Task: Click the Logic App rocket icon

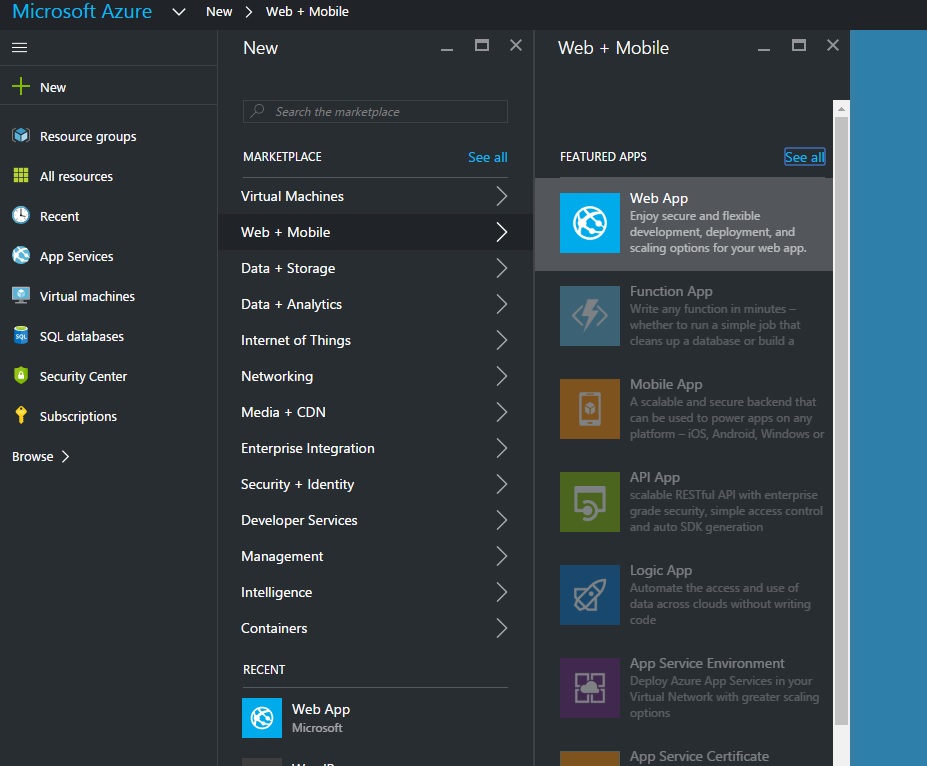Action: pos(589,595)
